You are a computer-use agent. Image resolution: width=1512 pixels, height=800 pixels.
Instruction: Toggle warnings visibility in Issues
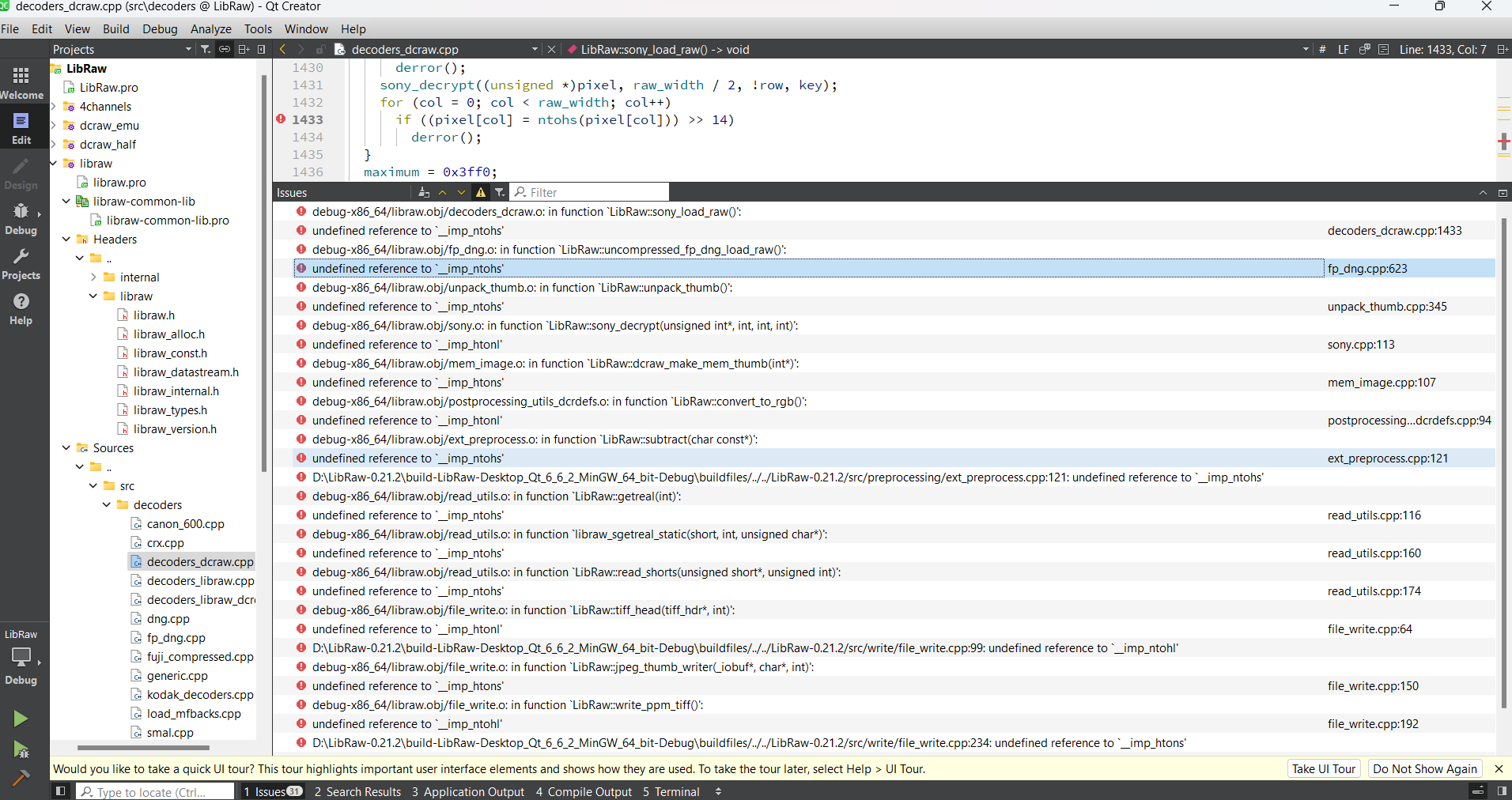click(481, 192)
